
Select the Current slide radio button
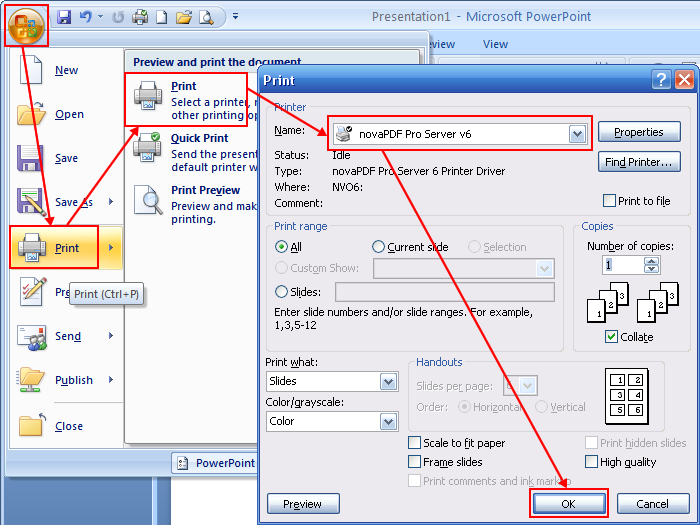[x=378, y=246]
